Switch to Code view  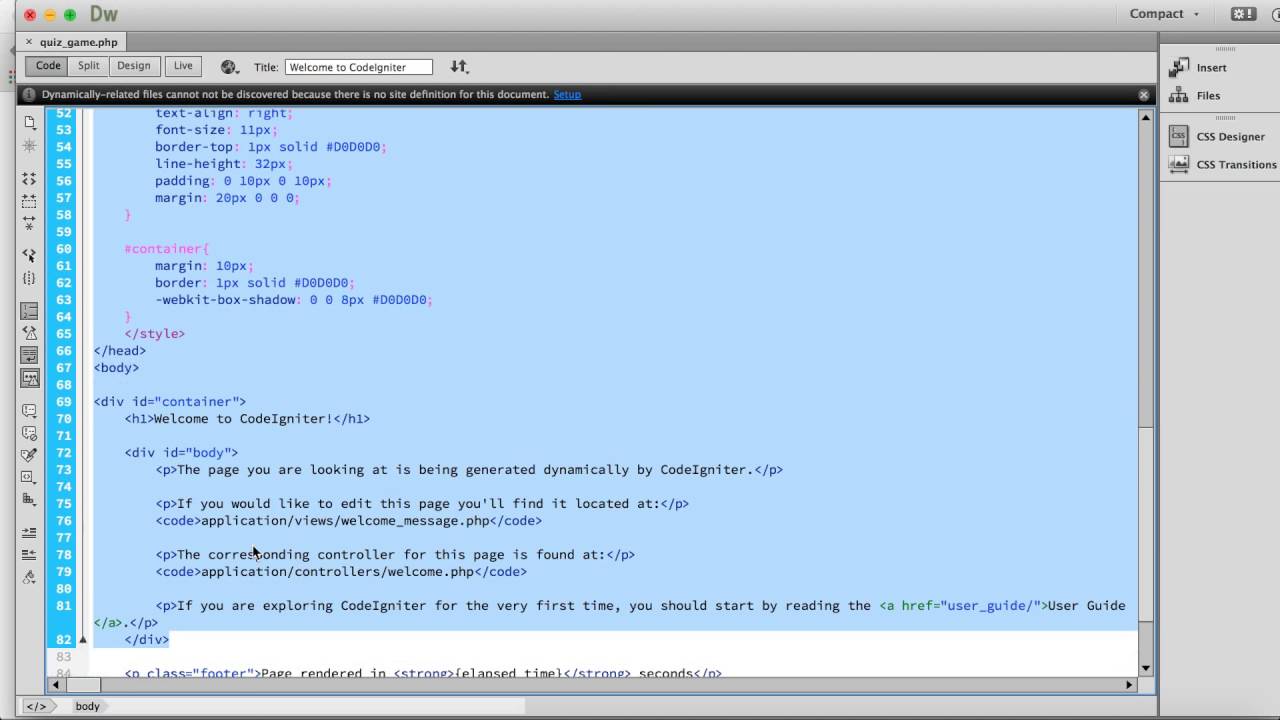coord(48,66)
